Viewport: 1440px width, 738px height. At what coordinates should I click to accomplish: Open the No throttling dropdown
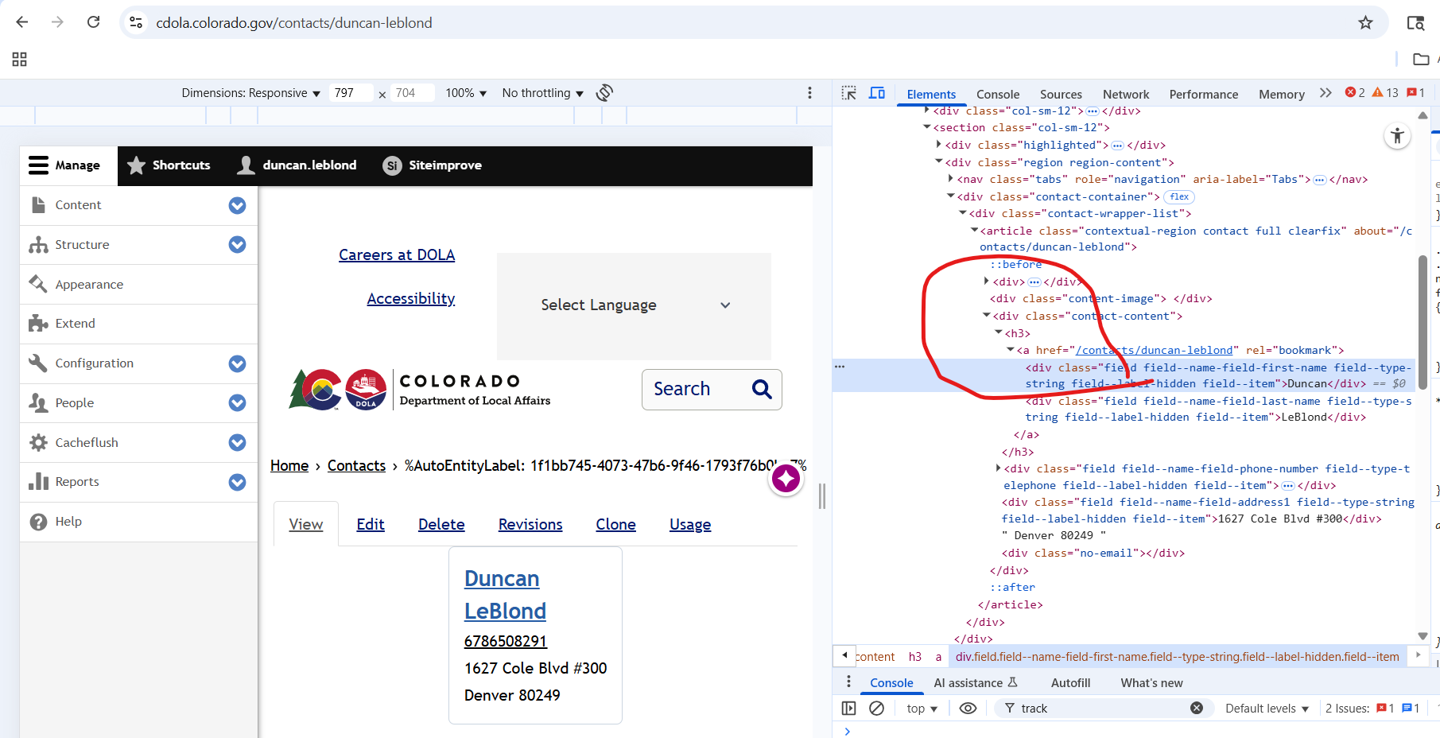pyautogui.click(x=542, y=93)
